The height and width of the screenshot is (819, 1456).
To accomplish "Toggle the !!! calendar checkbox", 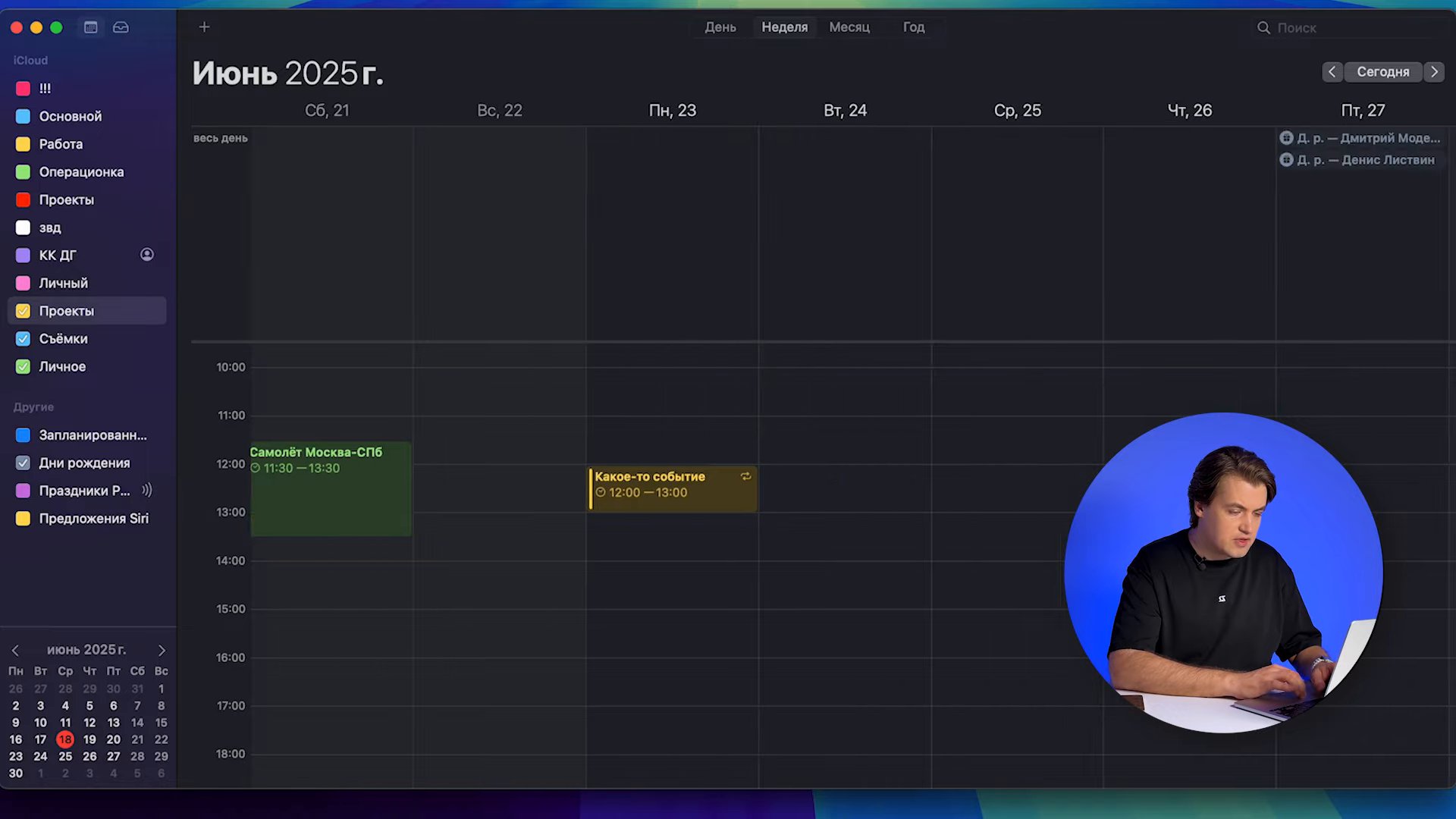I will click(24, 89).
